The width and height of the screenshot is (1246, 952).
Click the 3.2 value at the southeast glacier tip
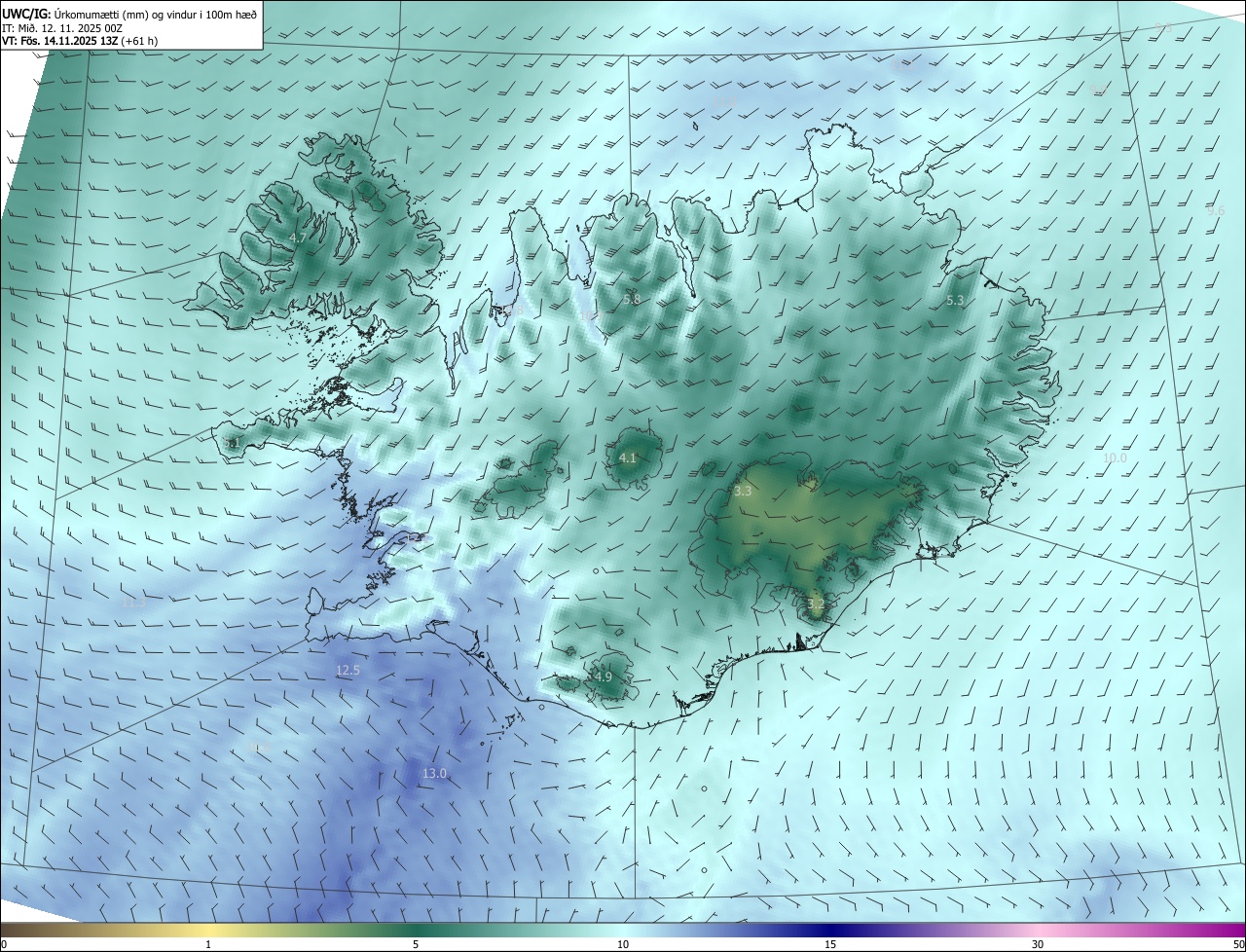[816, 604]
